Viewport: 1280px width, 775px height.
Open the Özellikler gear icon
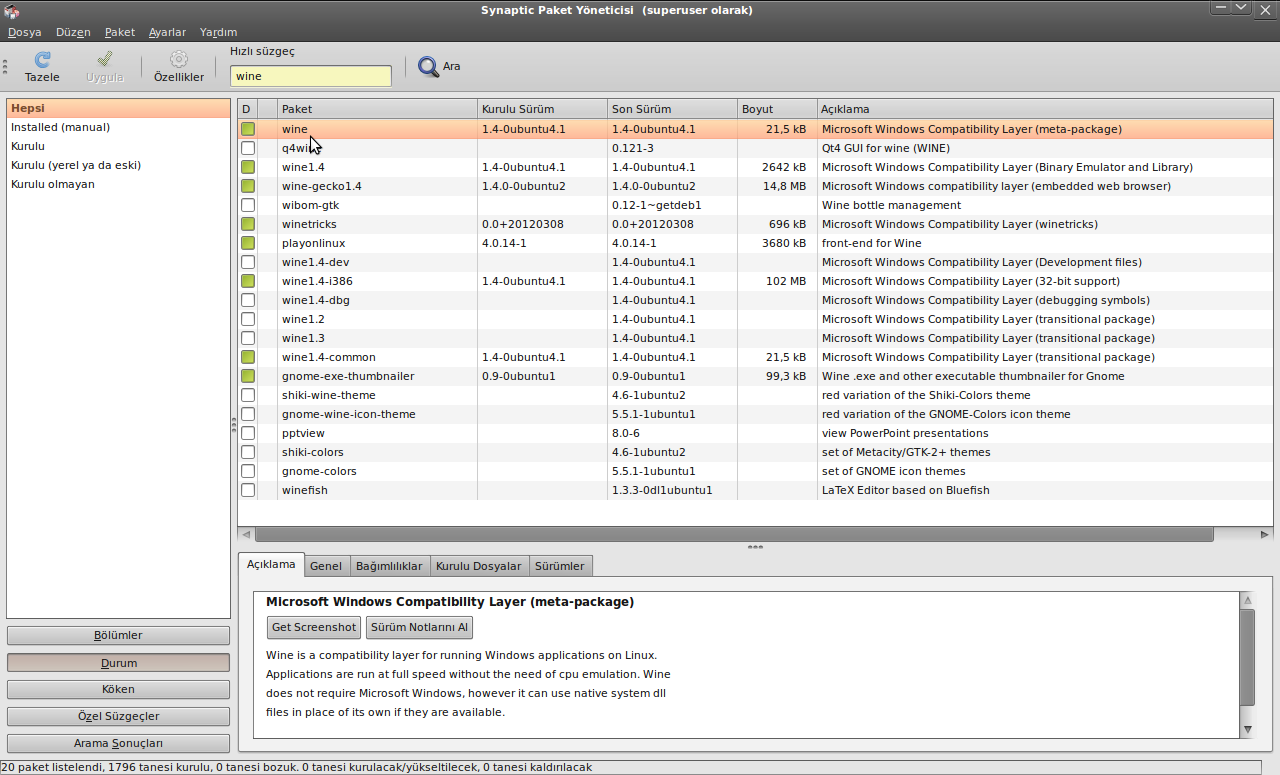coord(178,60)
